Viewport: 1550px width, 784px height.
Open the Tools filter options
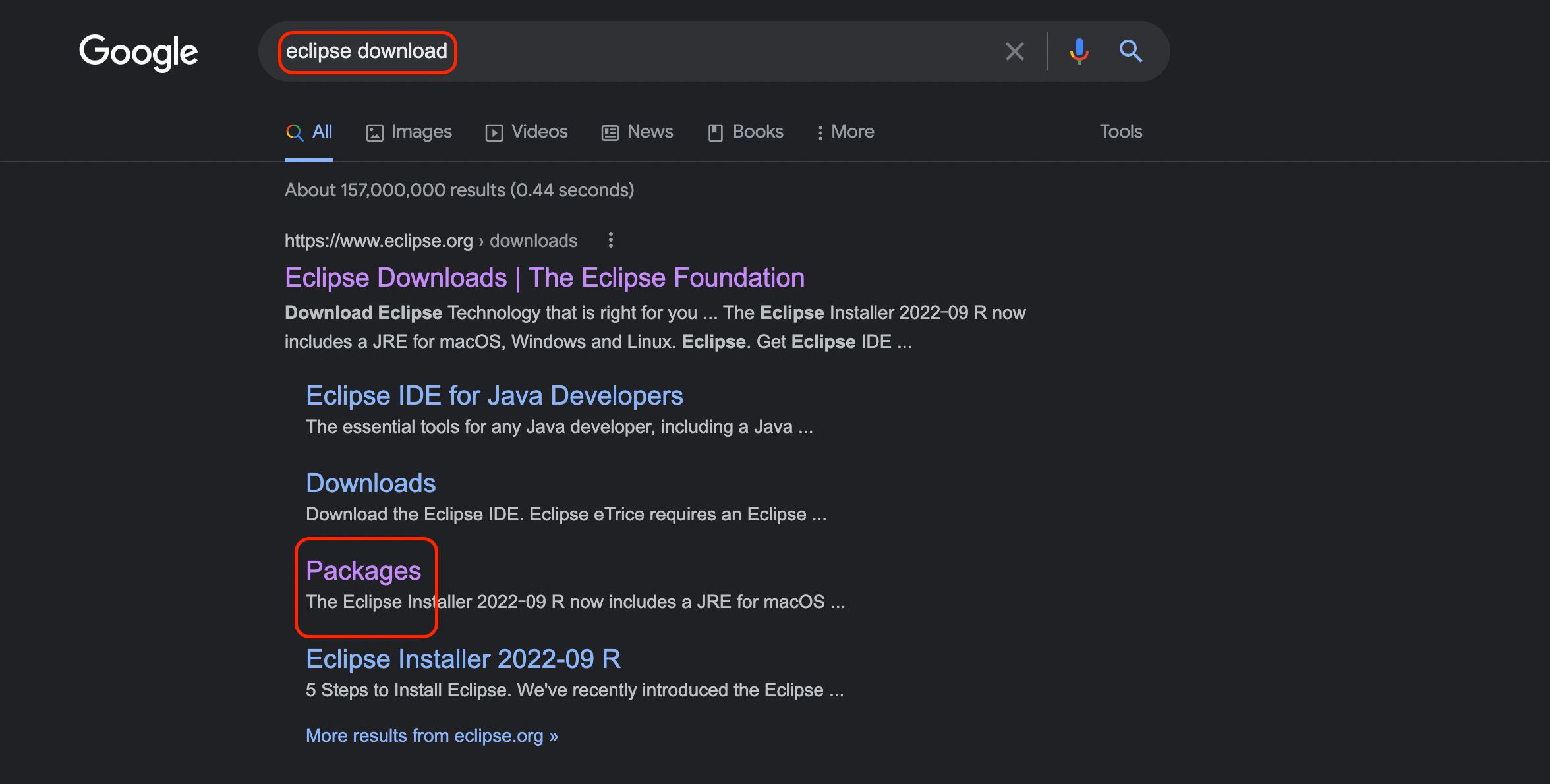1120,132
